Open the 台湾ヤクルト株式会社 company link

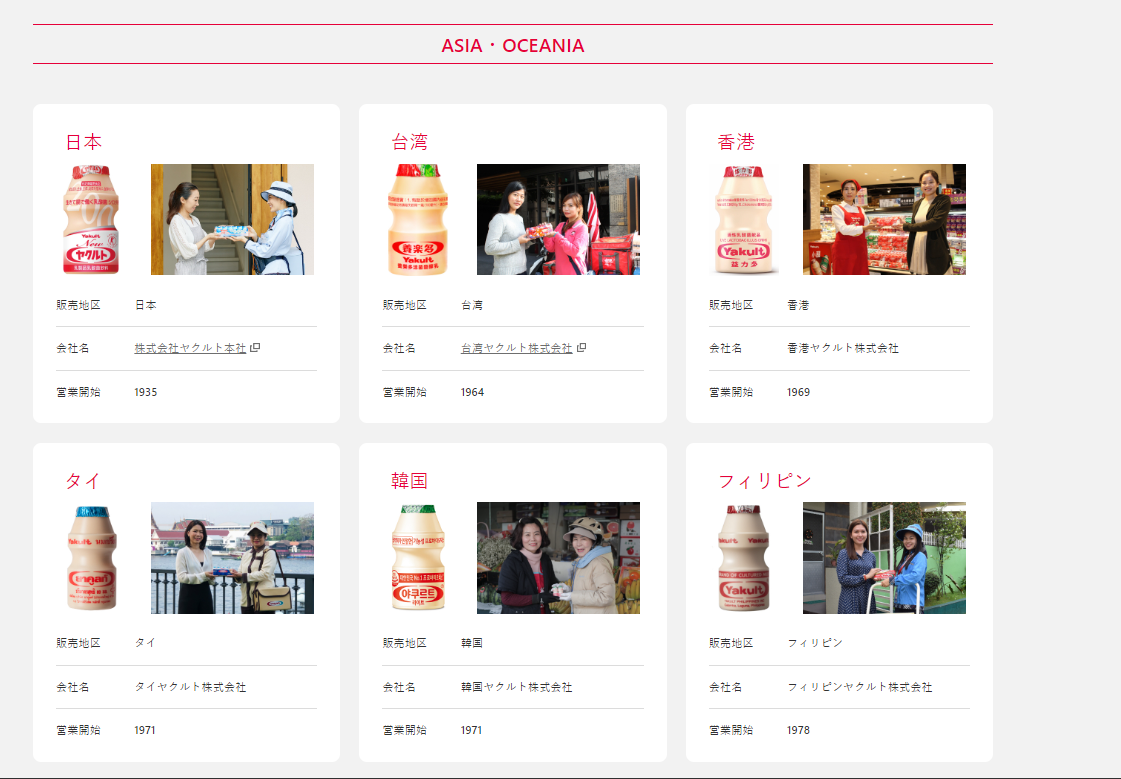[516, 348]
